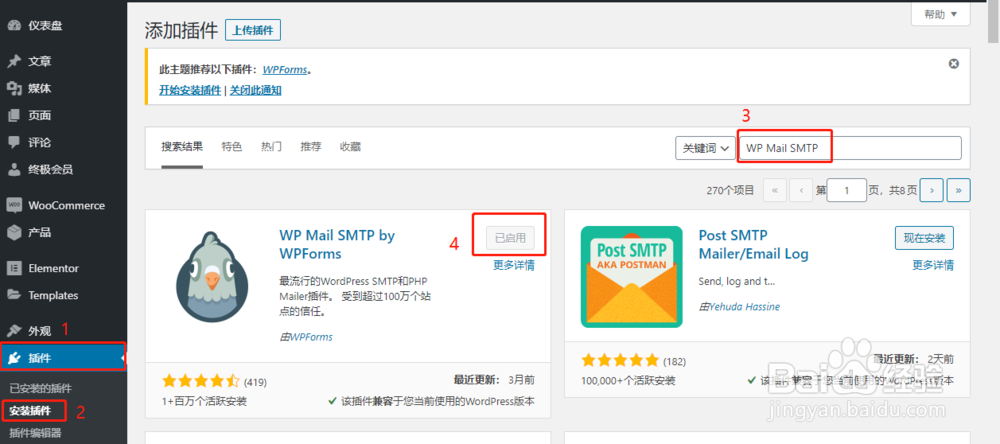Image resolution: width=1000 pixels, height=444 pixels.
Task: Click the 添加插件 page heading
Action: tap(181, 30)
